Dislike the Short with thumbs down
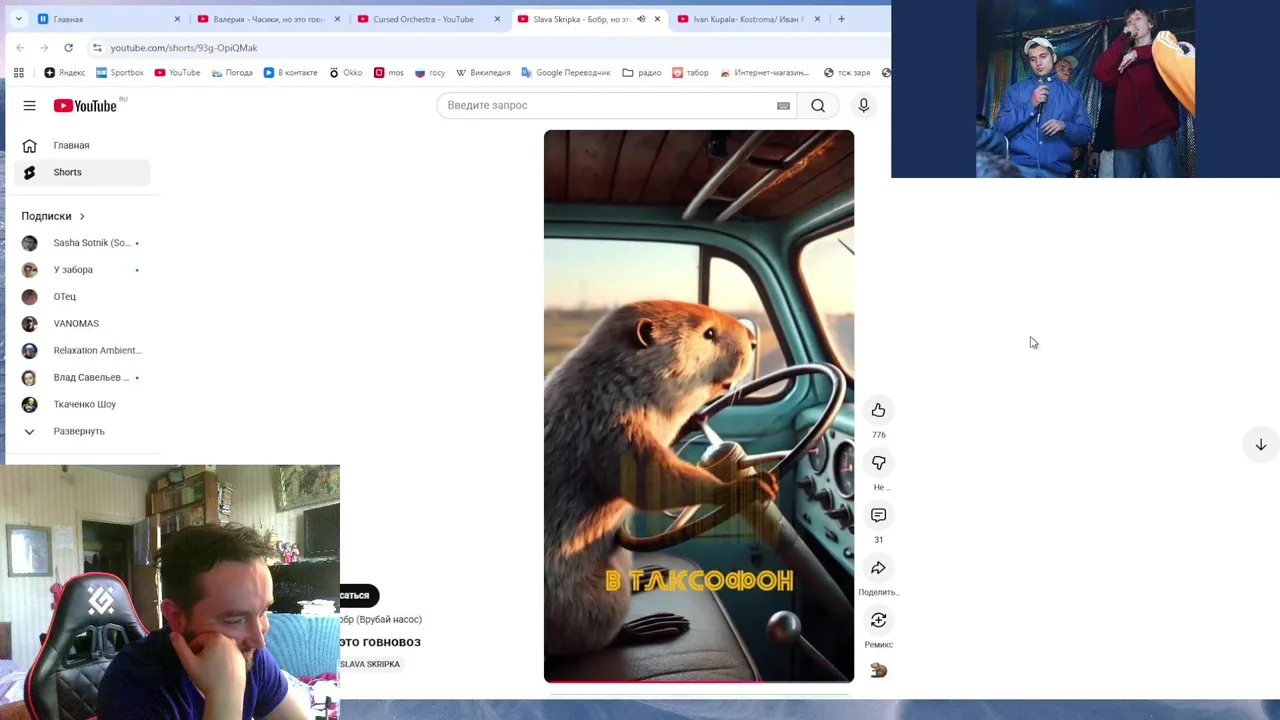This screenshot has height=720, width=1280. click(x=878, y=462)
